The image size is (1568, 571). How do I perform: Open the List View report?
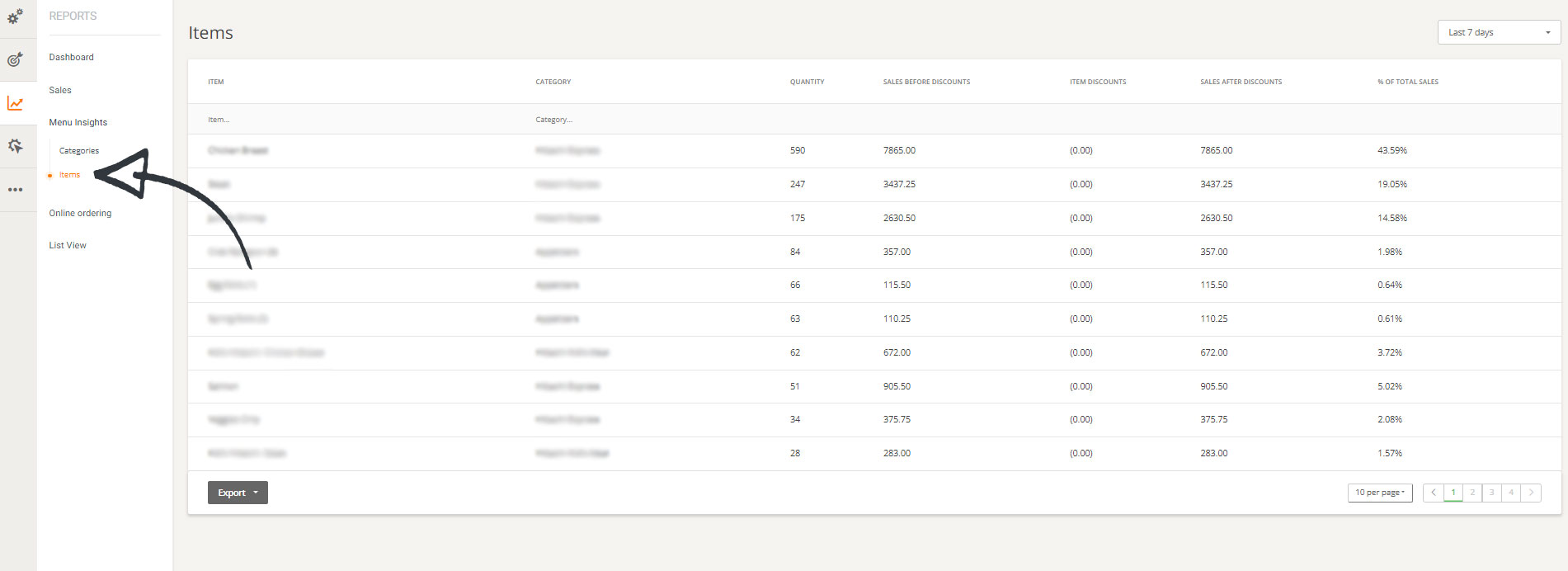pos(68,245)
